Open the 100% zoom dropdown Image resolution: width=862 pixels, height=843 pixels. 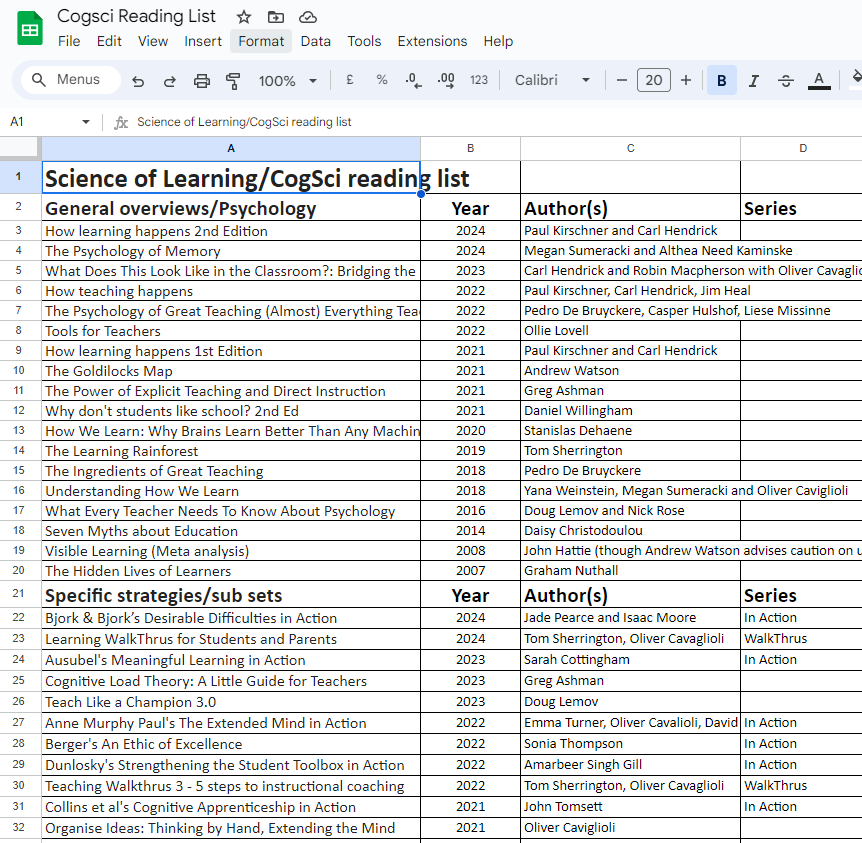point(288,81)
